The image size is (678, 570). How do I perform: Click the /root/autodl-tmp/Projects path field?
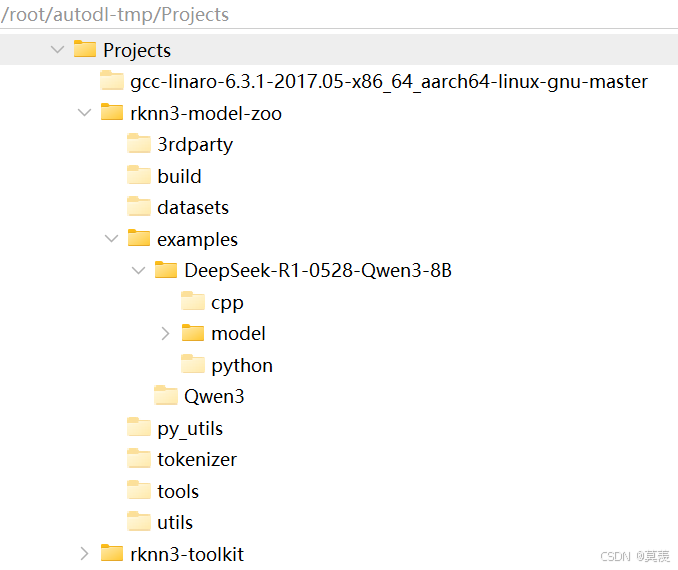[339, 14]
